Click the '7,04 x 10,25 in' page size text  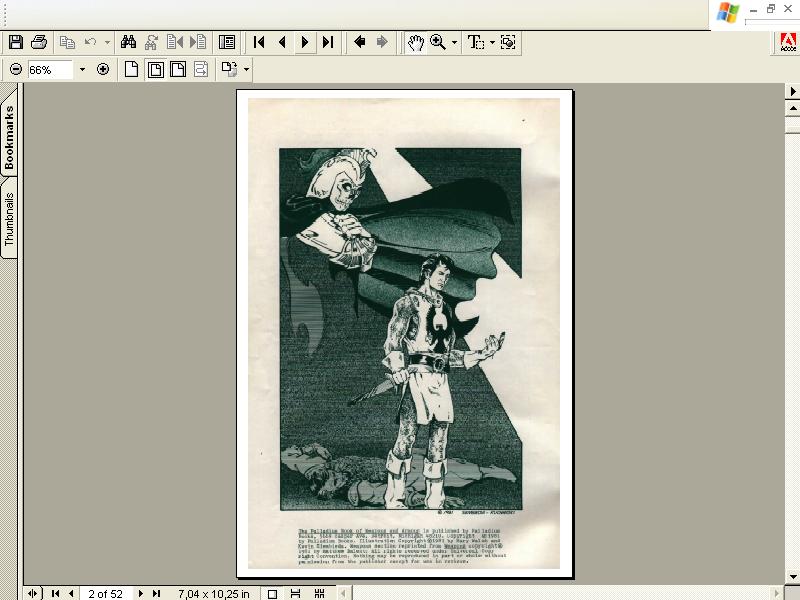[214, 594]
